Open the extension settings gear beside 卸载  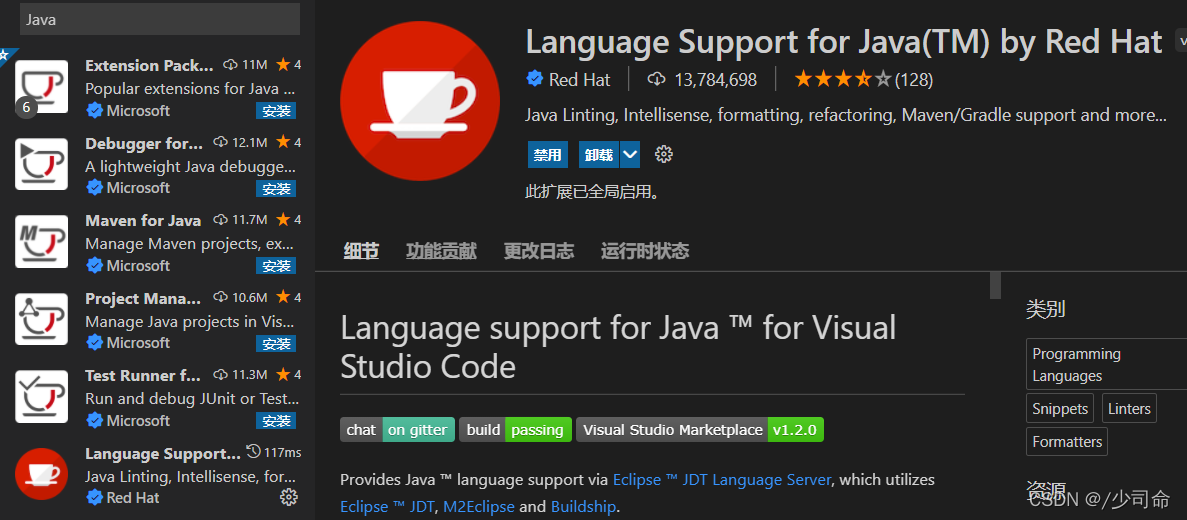click(664, 154)
